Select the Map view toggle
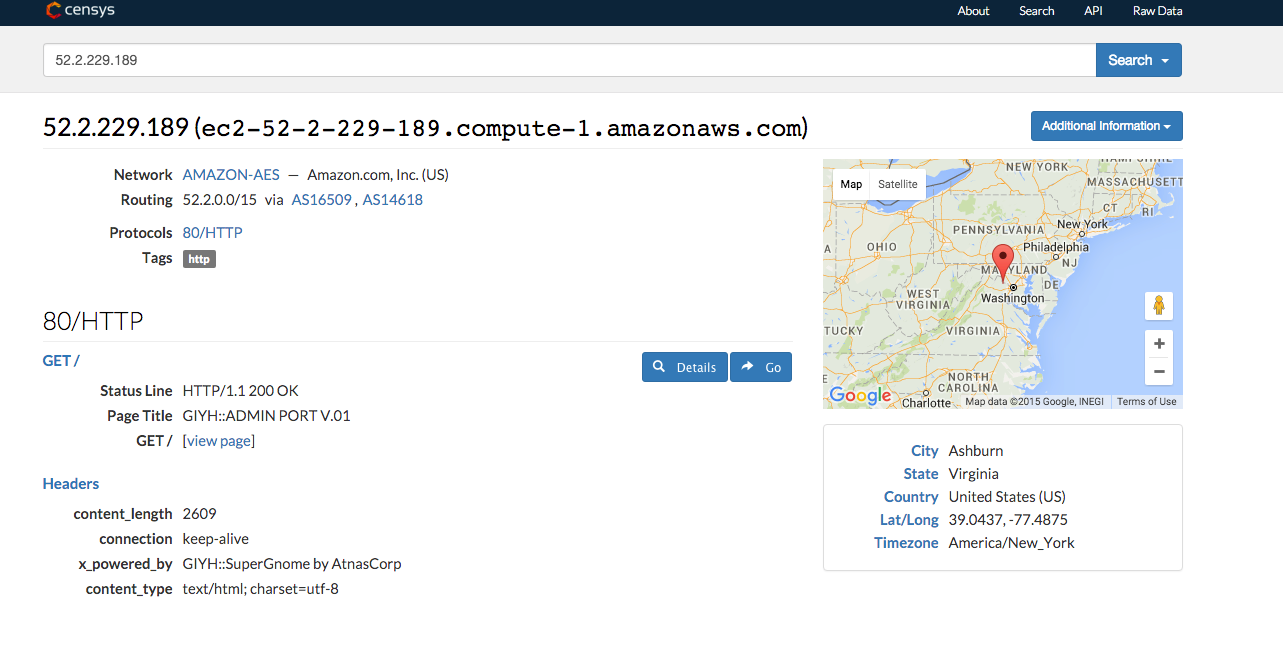The height and width of the screenshot is (657, 1283). click(851, 184)
